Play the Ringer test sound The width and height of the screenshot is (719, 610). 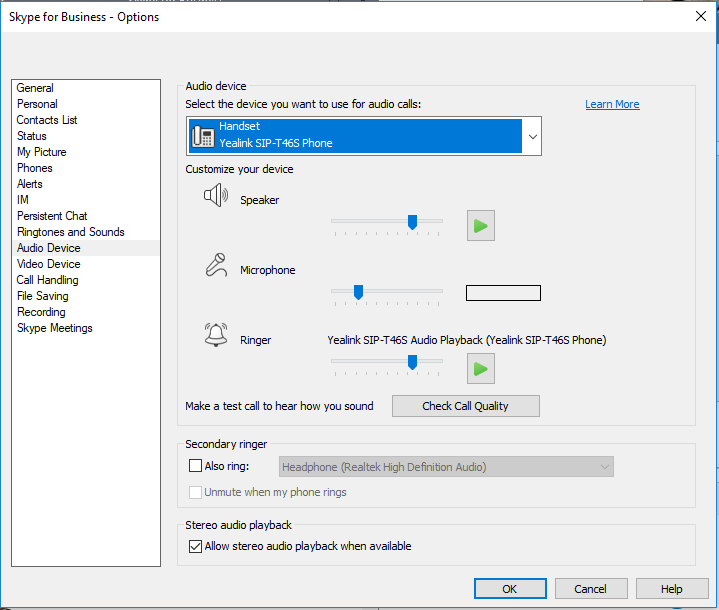pyautogui.click(x=481, y=369)
